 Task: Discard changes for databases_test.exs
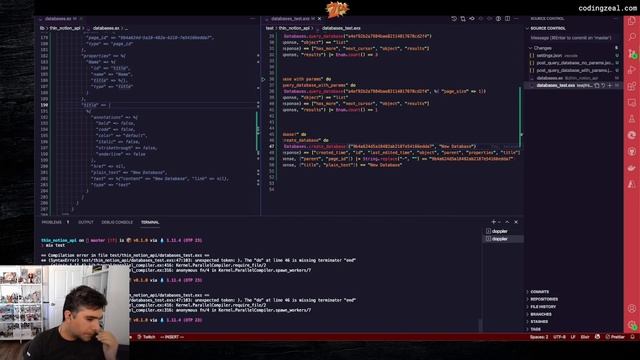(x=603, y=85)
